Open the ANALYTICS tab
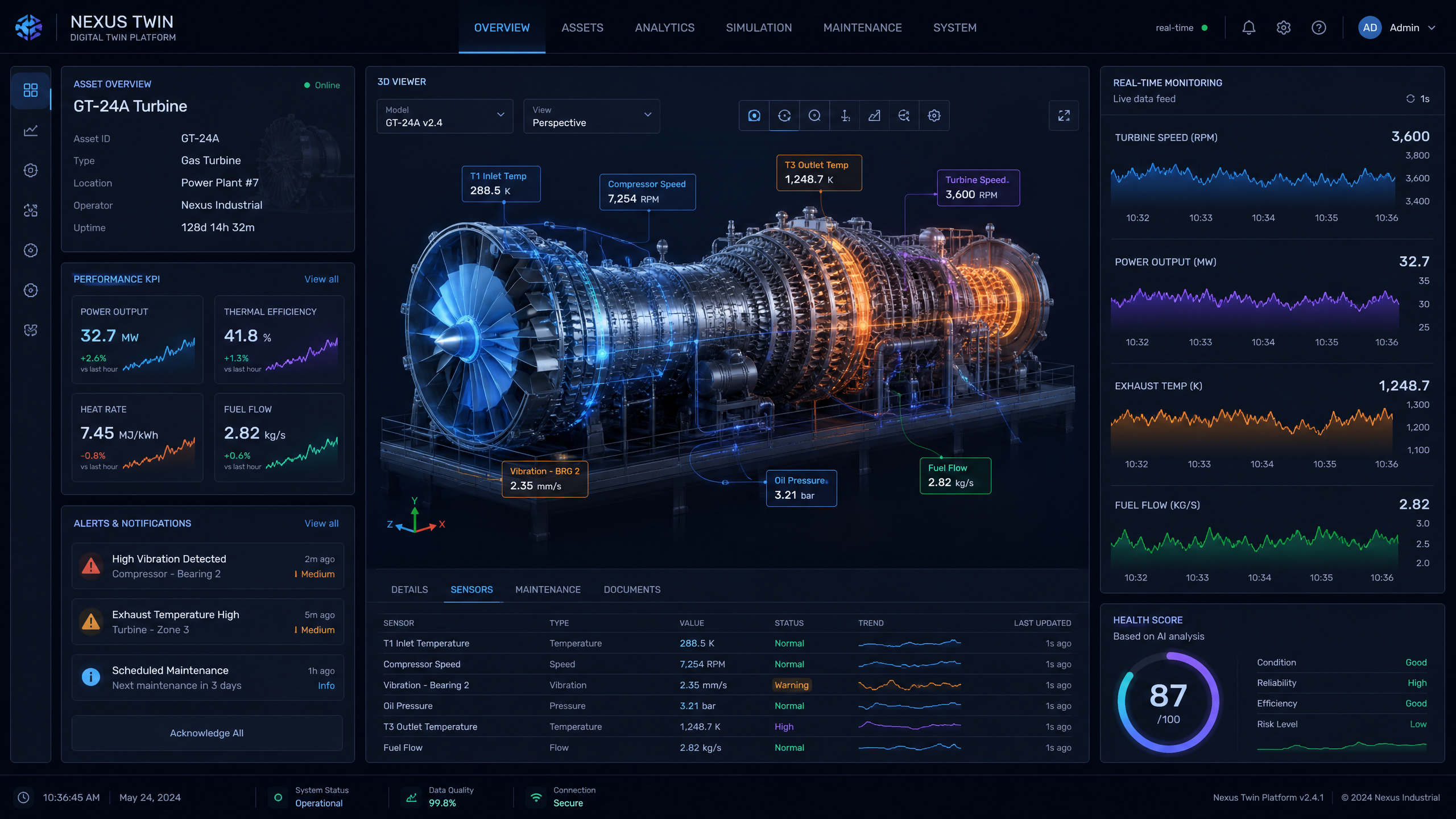 tap(664, 27)
